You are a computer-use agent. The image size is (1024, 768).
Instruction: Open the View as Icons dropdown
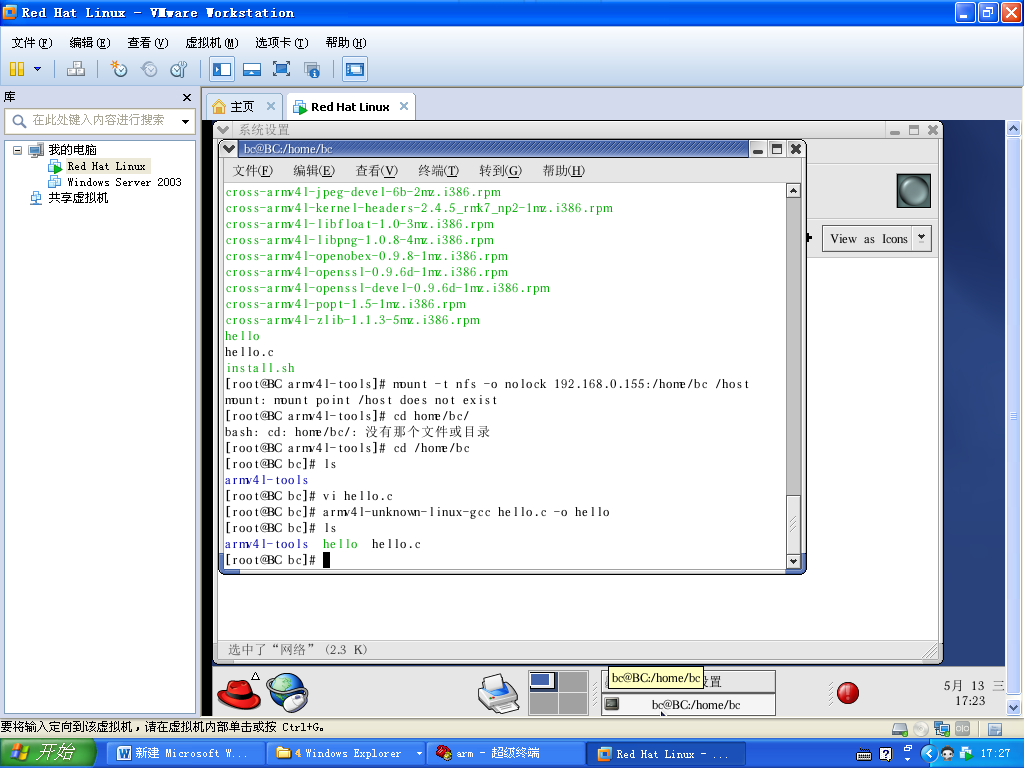(x=876, y=239)
